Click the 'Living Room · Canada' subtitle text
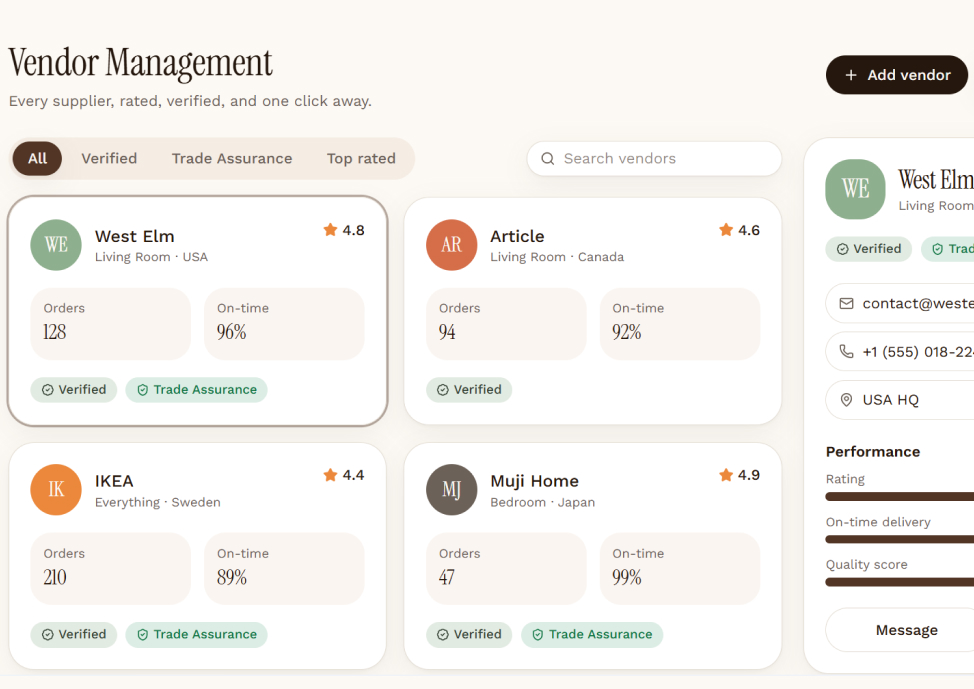Image resolution: width=974 pixels, height=689 pixels. [x=557, y=257]
